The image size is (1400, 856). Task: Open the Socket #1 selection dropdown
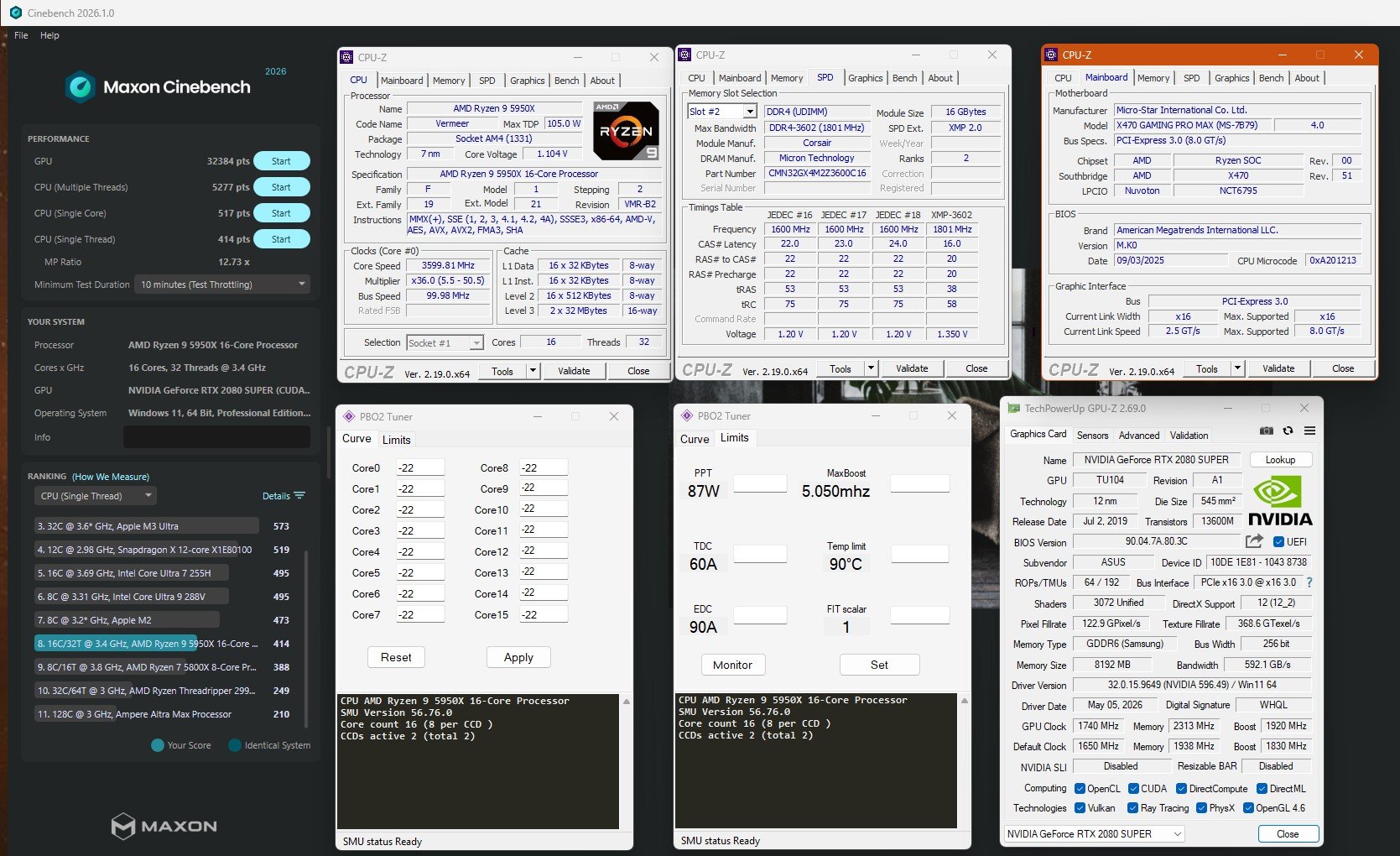point(445,342)
